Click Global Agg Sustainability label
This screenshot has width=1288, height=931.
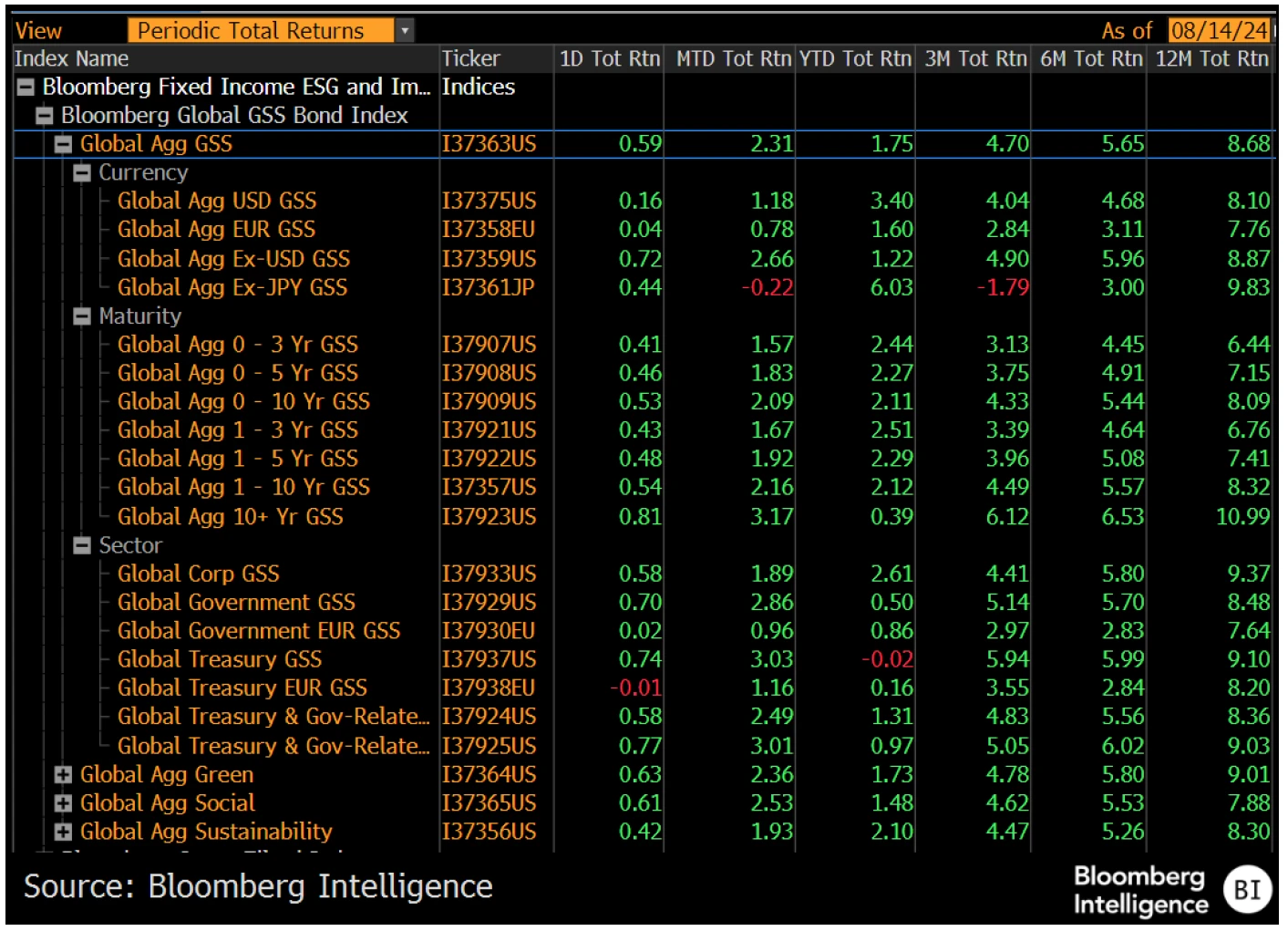[206, 832]
